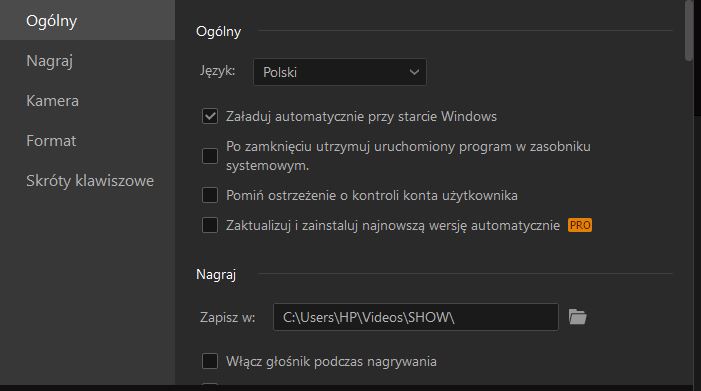Image resolution: width=701 pixels, height=391 pixels.
Task: Open the folder browse icon next to save path
Action: [578, 317]
